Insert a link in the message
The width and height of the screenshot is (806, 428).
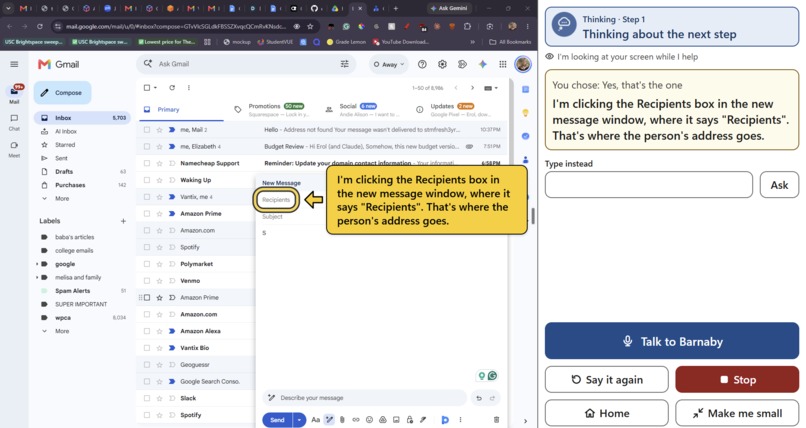click(x=356, y=420)
